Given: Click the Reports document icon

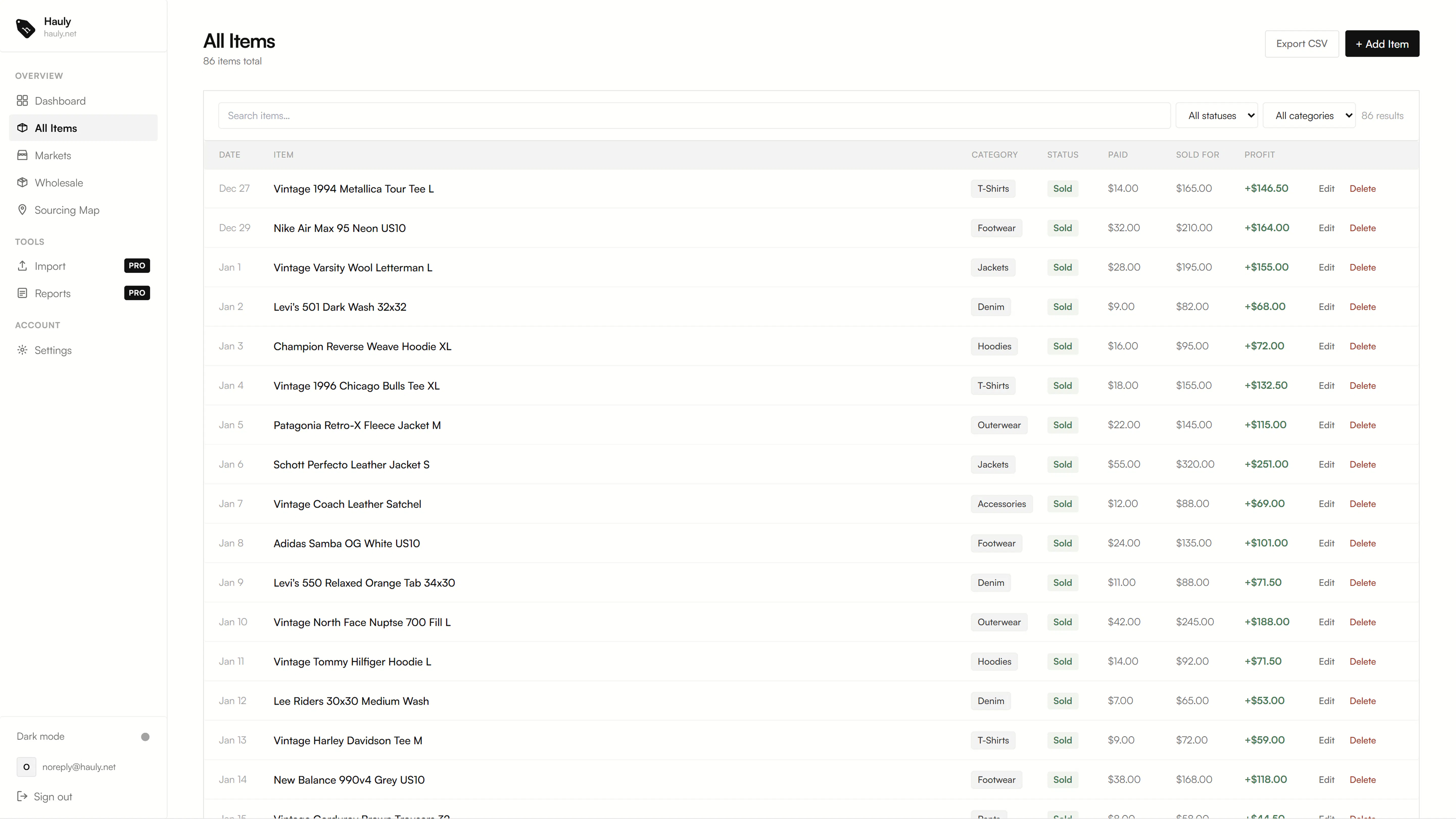Looking at the screenshot, I should point(22,293).
